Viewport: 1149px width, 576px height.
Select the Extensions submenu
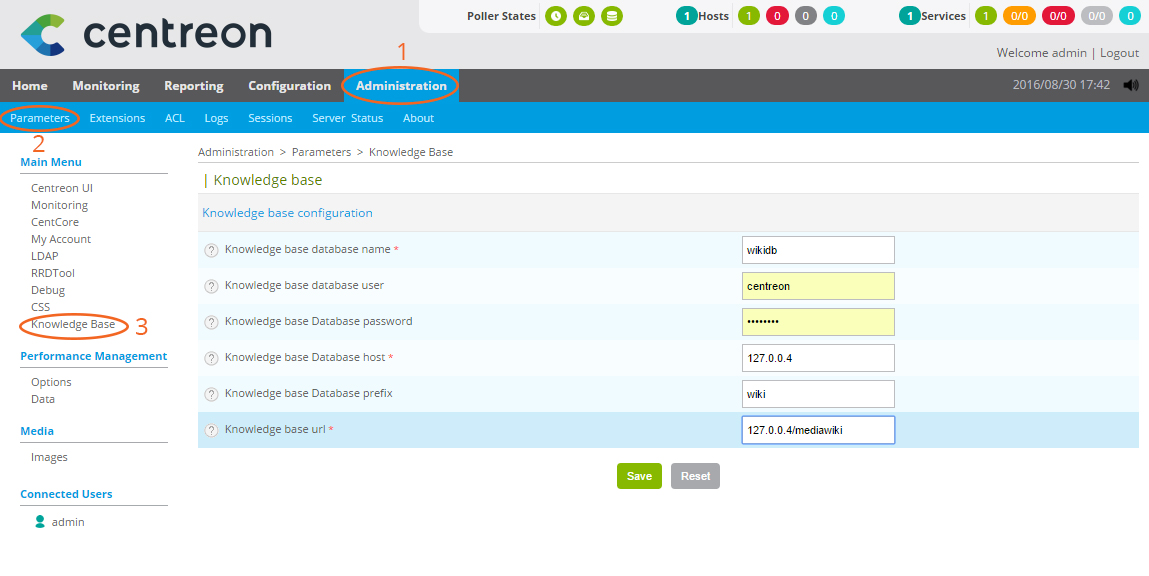117,118
